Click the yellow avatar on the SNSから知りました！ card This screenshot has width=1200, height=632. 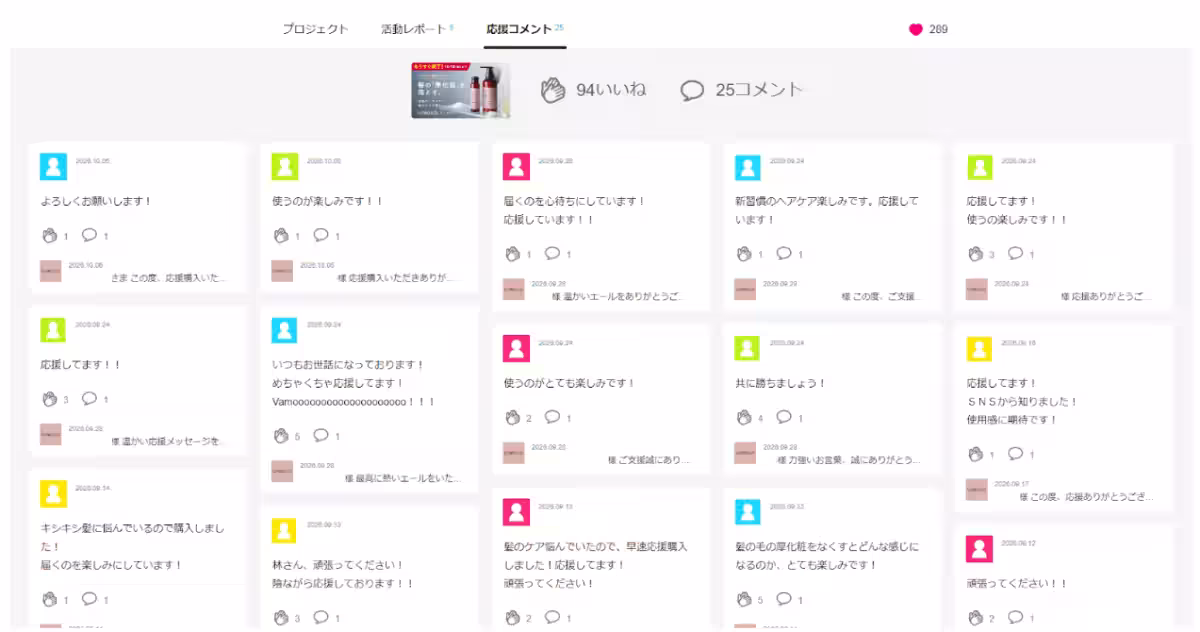click(x=980, y=348)
